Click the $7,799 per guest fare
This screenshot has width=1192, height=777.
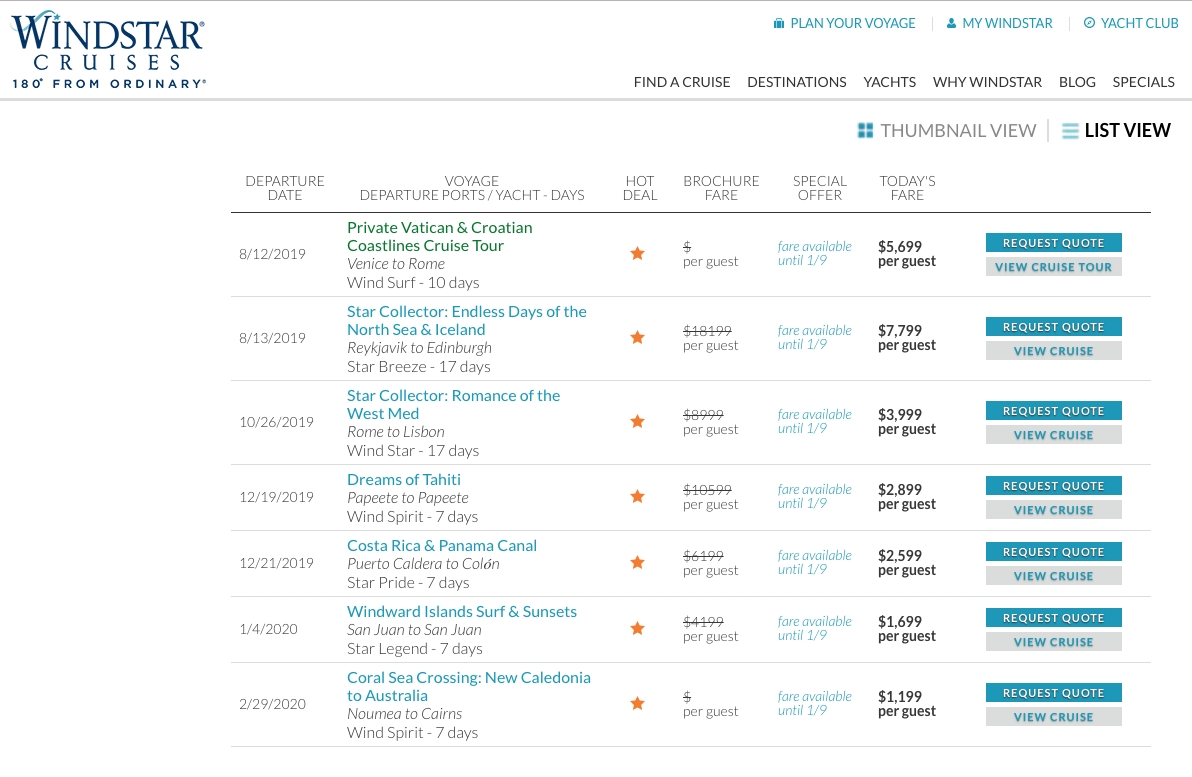(x=907, y=338)
